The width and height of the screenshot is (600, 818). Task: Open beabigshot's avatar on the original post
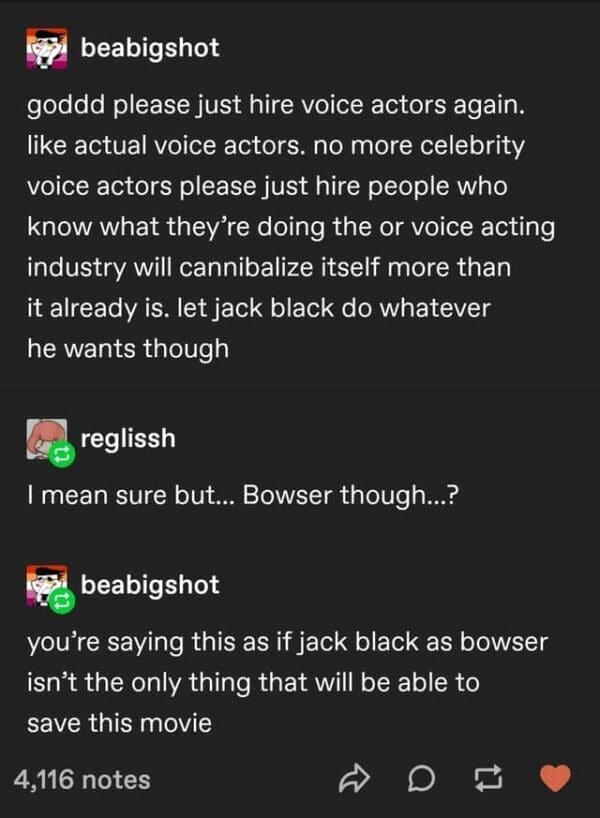tap(47, 49)
